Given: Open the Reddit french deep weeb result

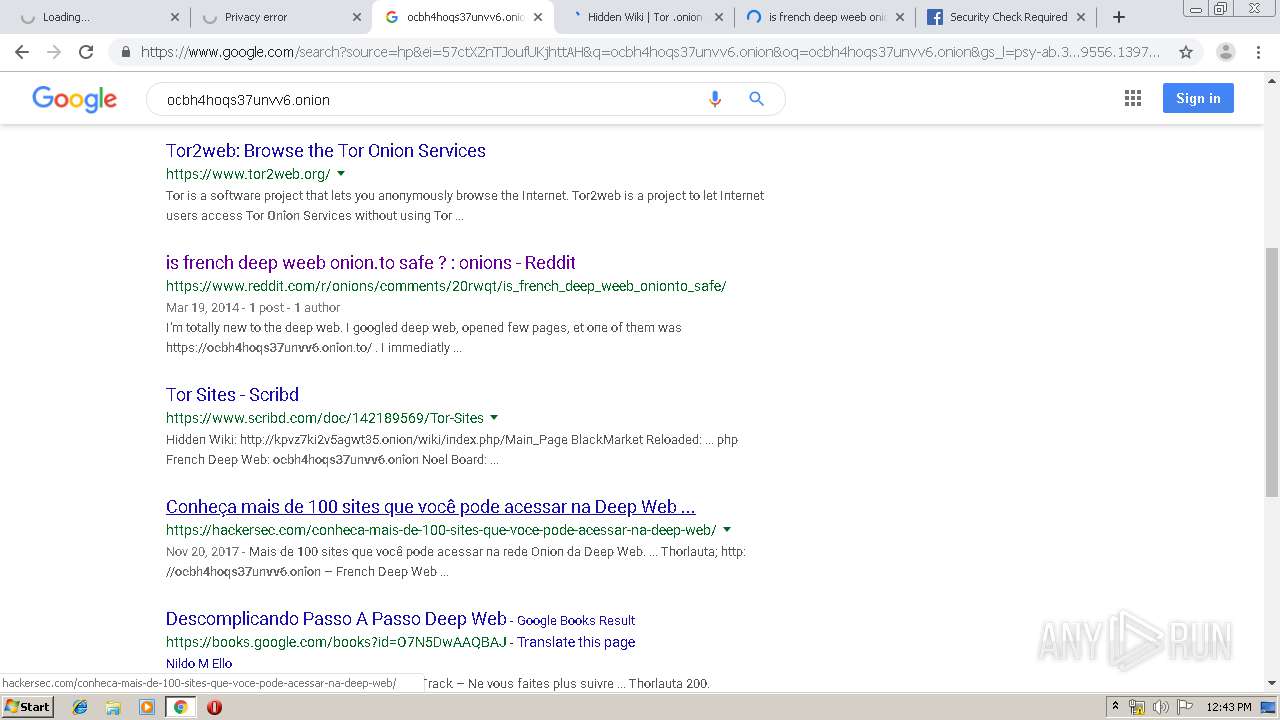Looking at the screenshot, I should click(x=371, y=263).
